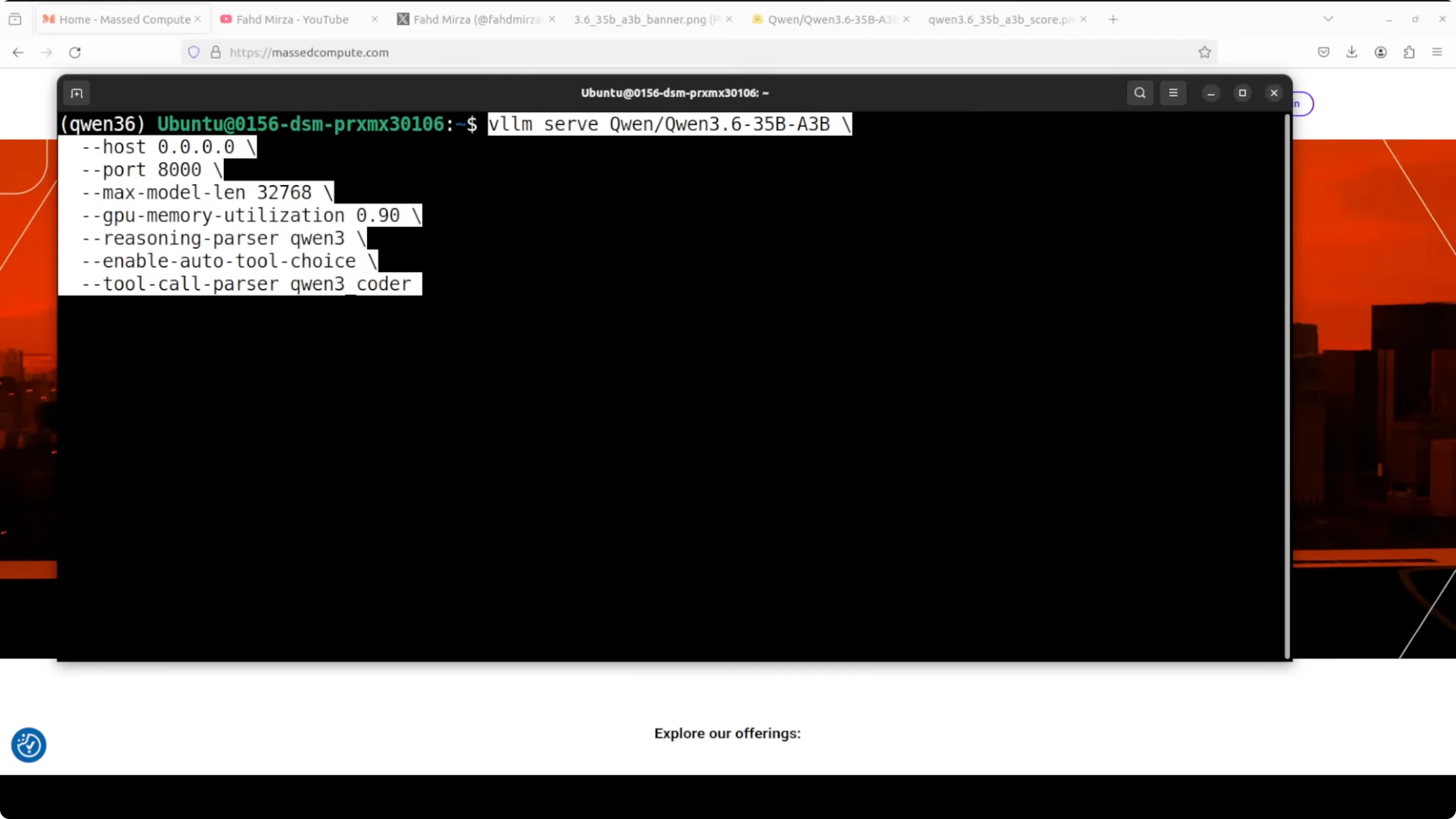Bookmark the page with the star icon

coord(1204,52)
